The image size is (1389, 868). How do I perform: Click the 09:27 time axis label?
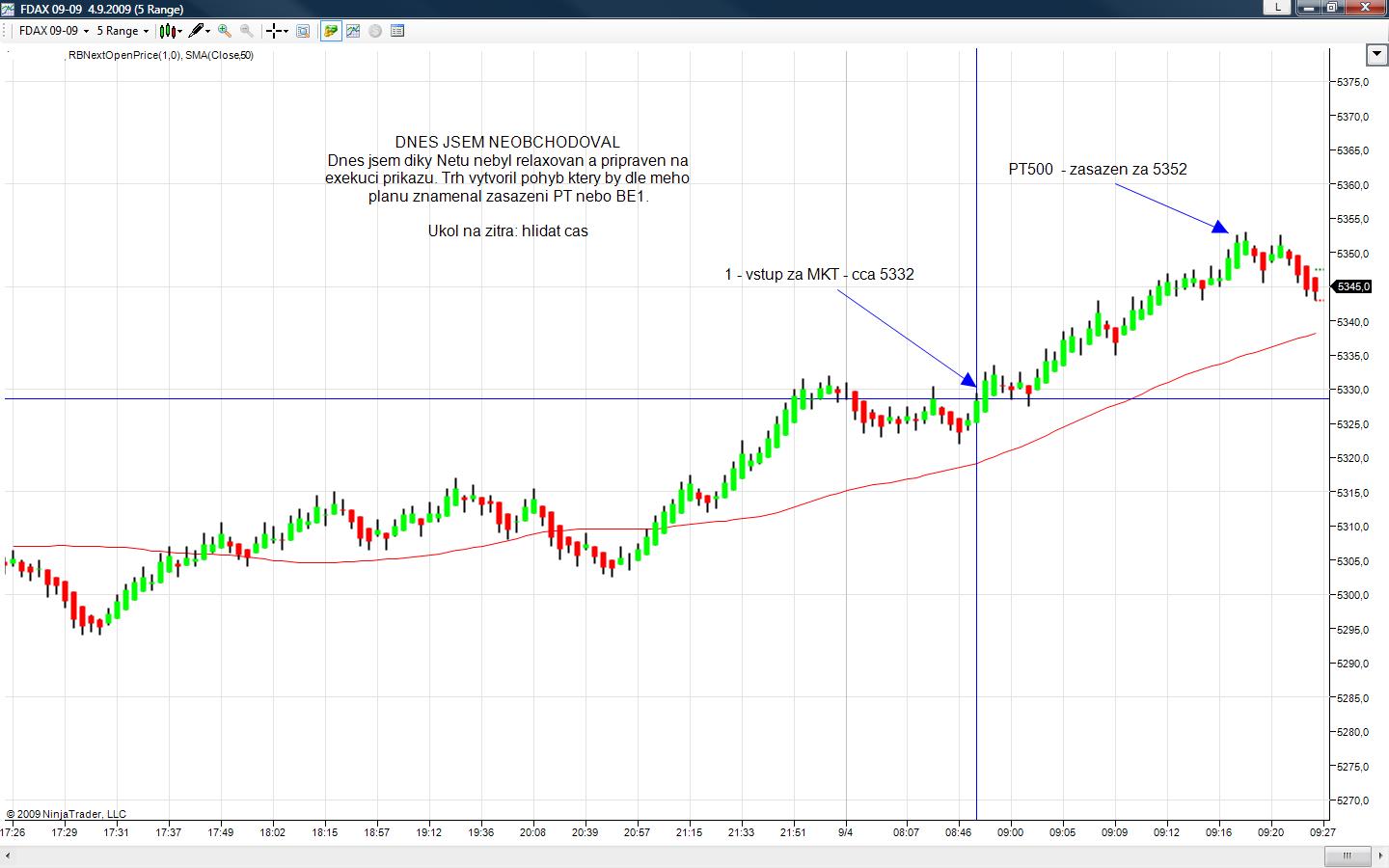[1322, 832]
